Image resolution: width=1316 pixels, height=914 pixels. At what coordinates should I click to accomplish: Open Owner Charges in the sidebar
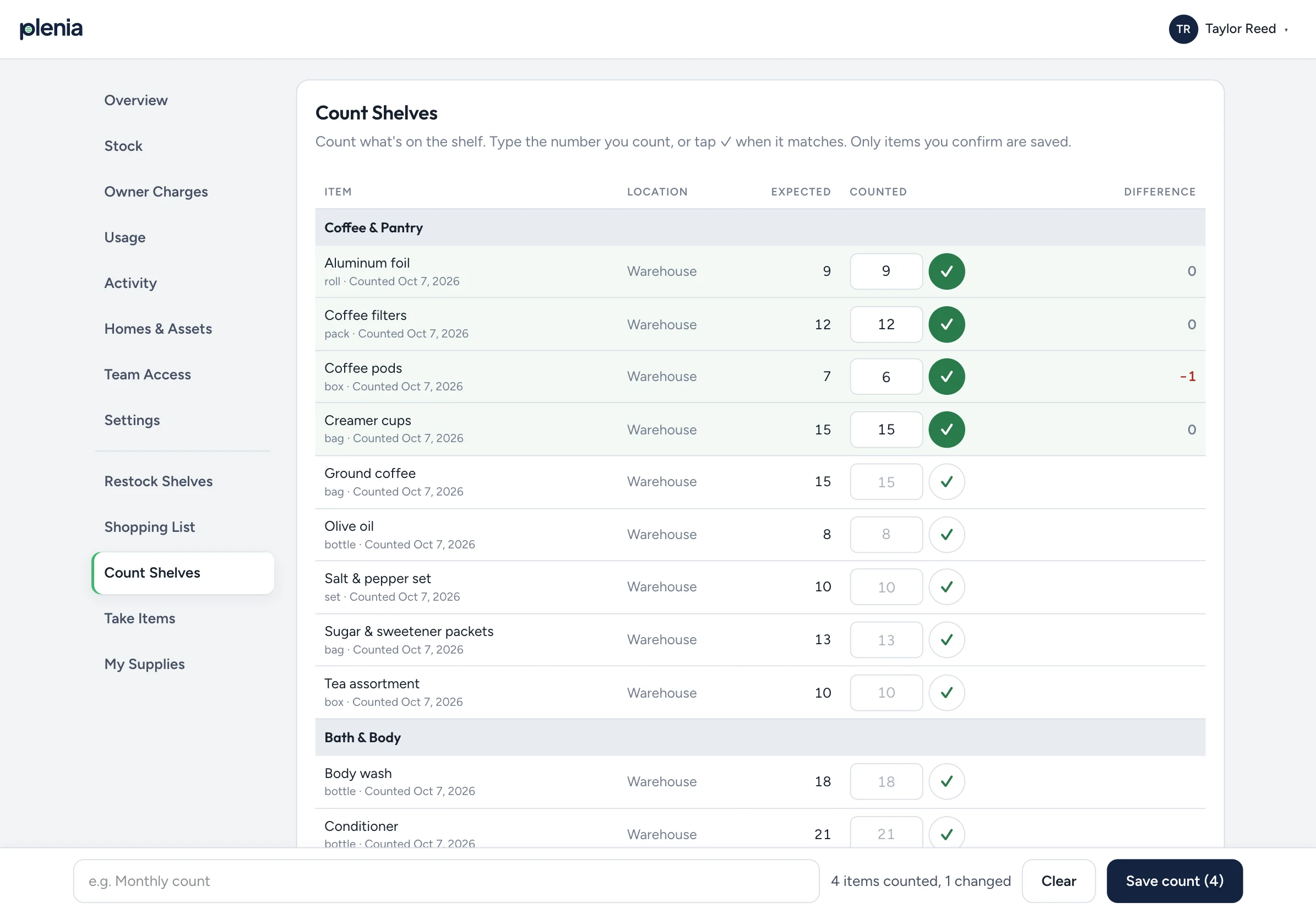156,192
